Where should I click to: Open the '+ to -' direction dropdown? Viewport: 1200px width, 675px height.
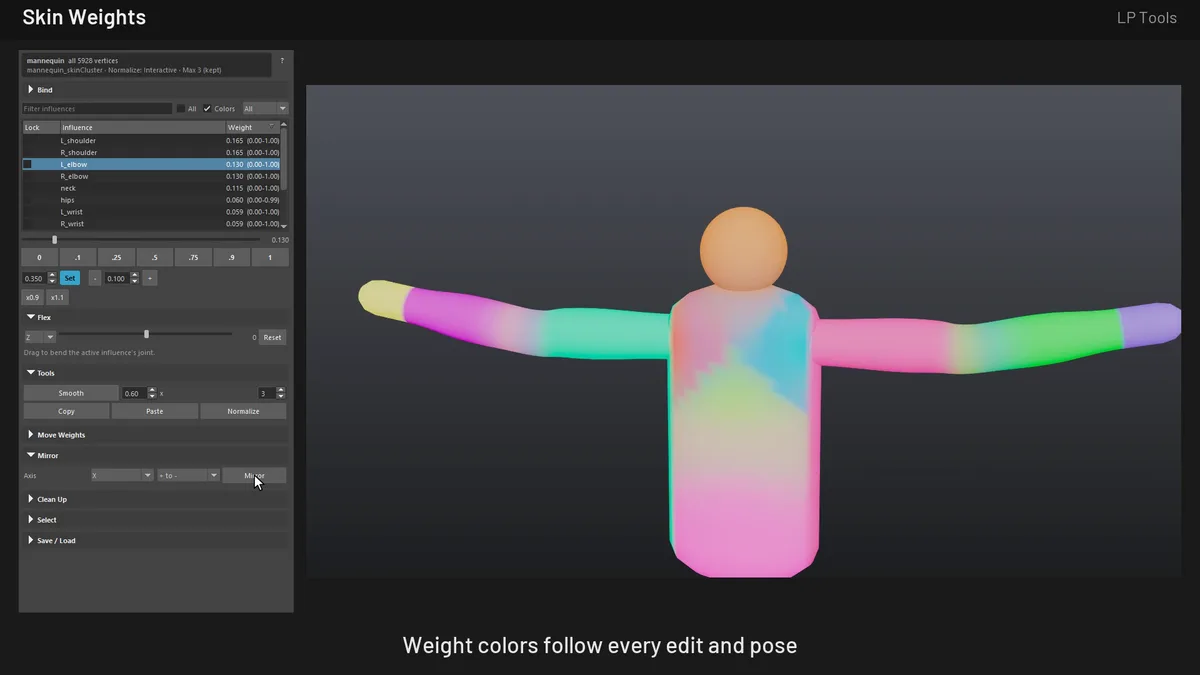click(188, 476)
